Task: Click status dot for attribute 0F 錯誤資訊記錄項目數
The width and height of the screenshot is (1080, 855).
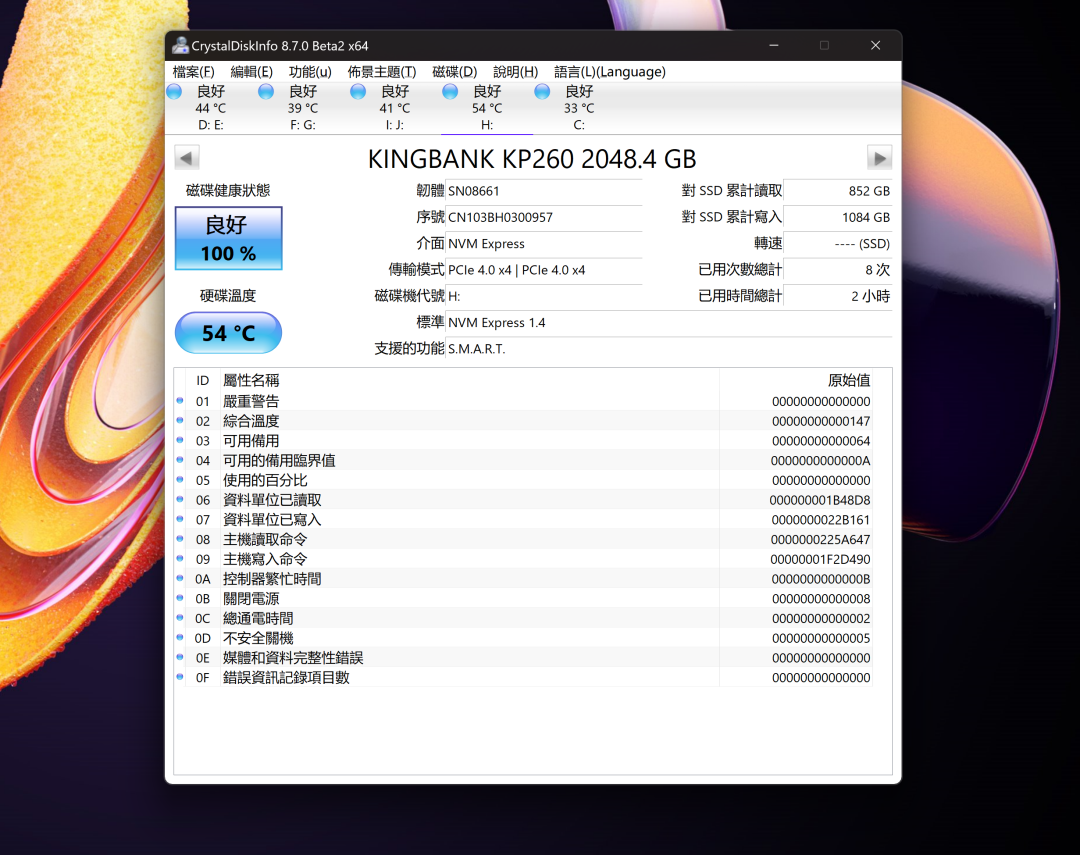Action: coord(180,677)
